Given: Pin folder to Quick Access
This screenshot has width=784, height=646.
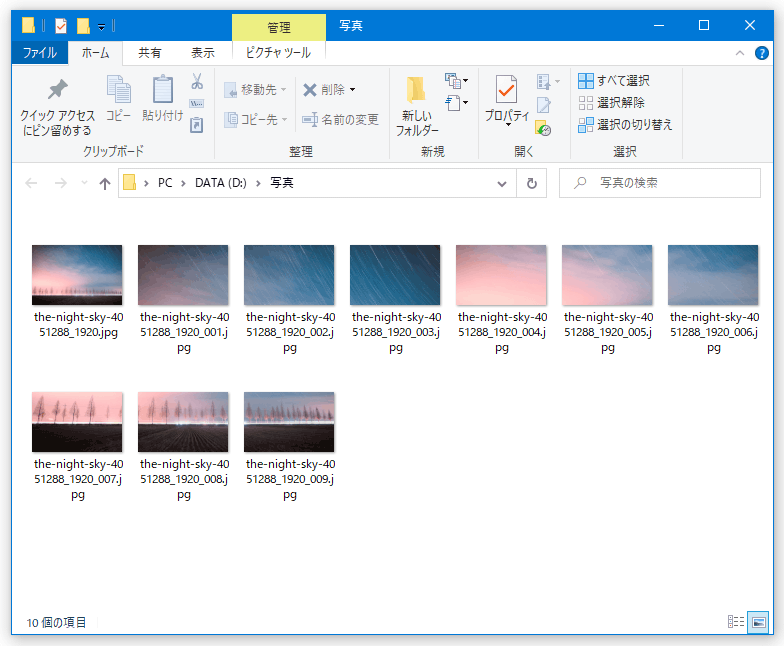Looking at the screenshot, I should (x=58, y=108).
